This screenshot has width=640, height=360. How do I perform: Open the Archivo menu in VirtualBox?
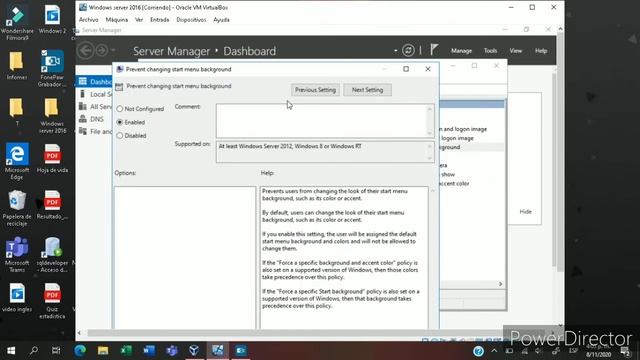coord(89,20)
